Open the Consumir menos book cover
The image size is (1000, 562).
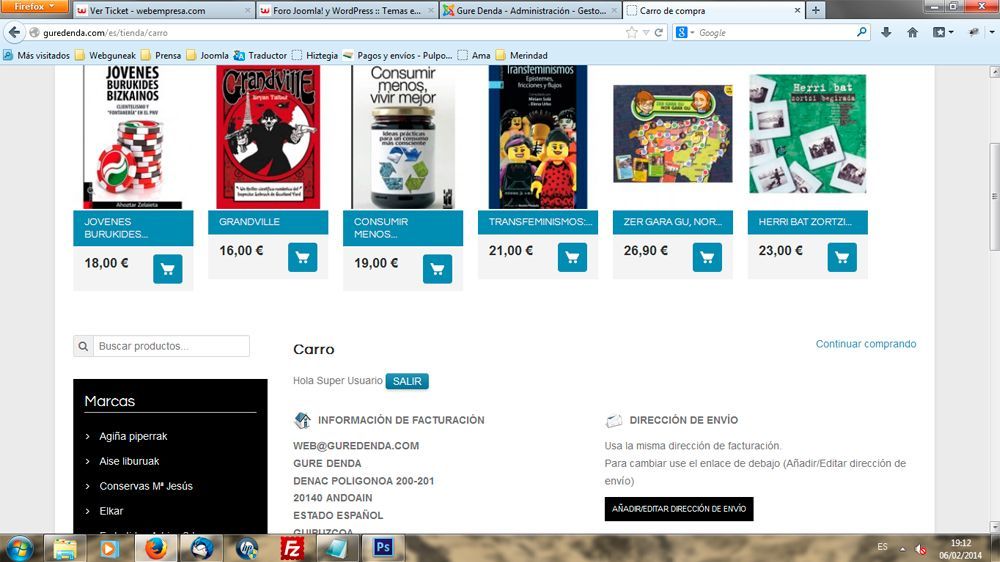point(403,137)
